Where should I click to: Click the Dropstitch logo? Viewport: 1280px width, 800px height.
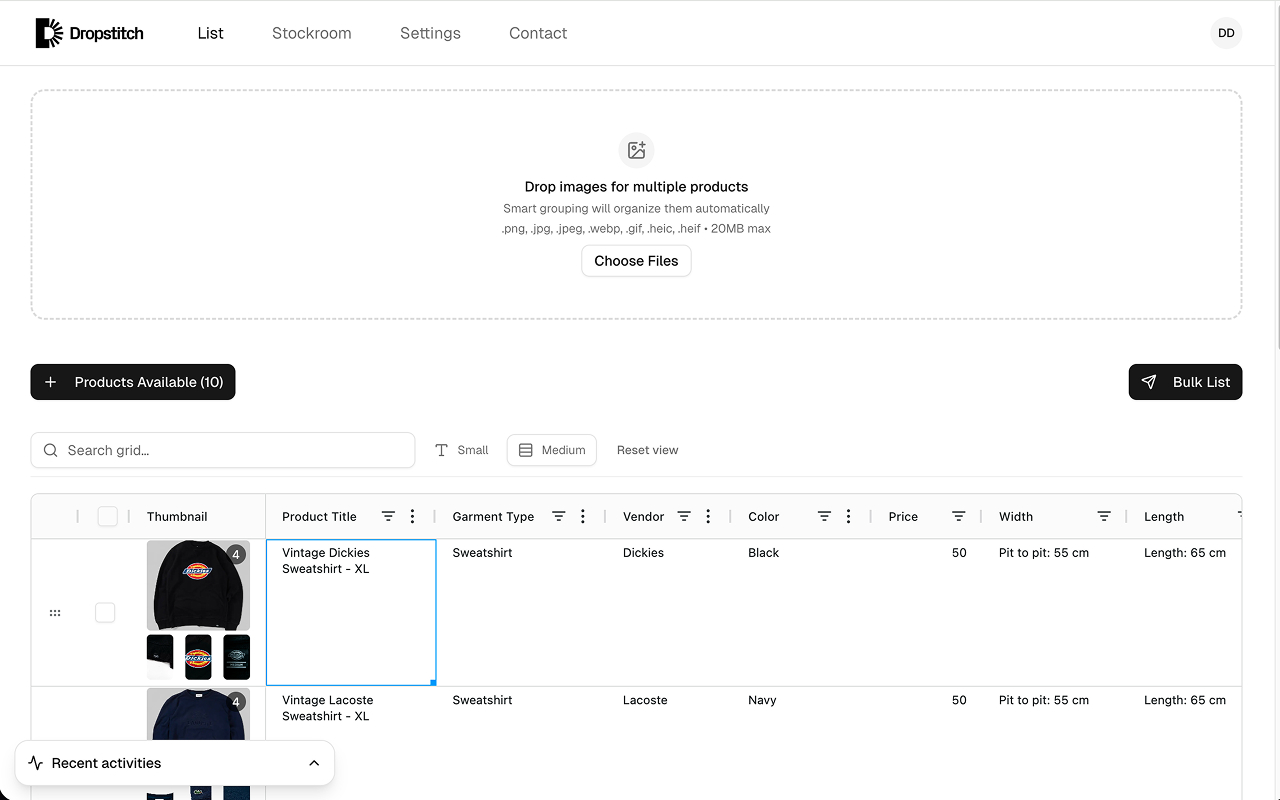point(89,33)
